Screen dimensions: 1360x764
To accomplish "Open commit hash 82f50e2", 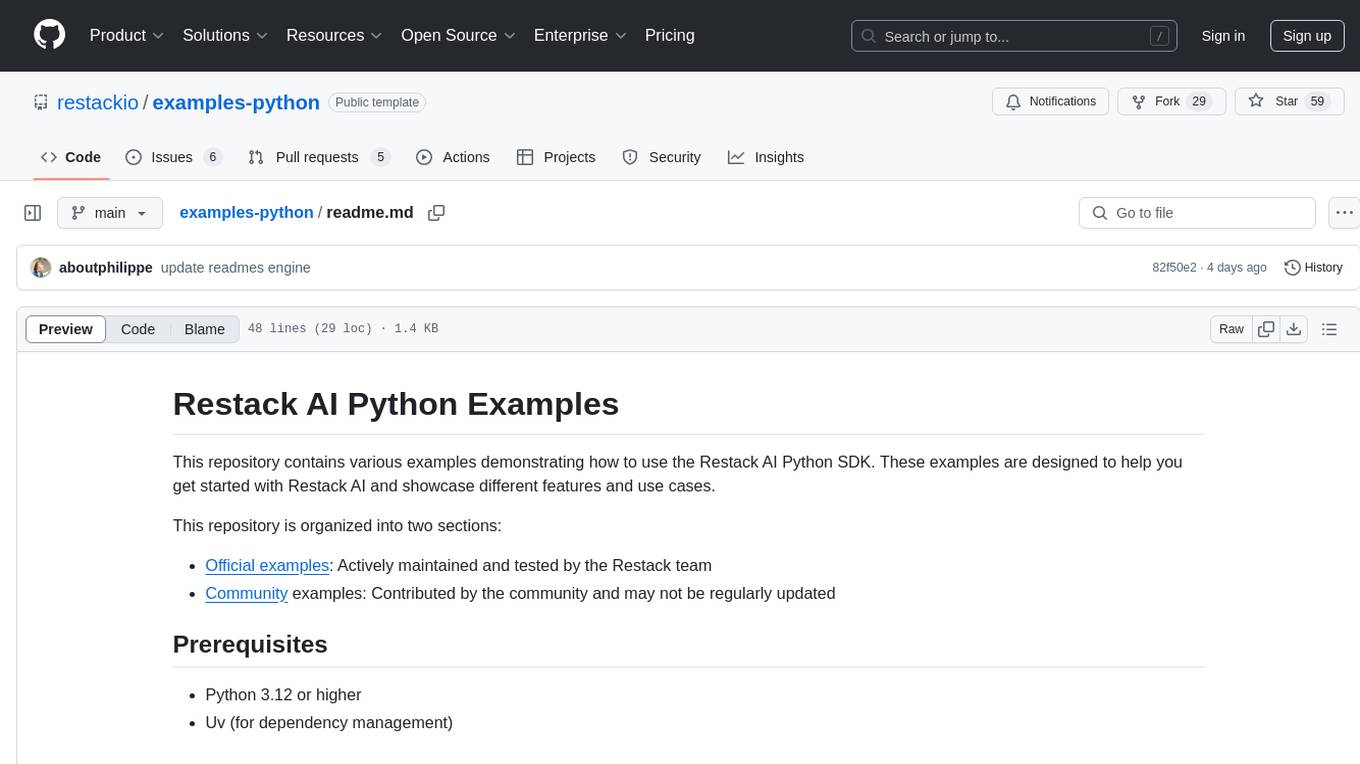I will (x=1174, y=268).
